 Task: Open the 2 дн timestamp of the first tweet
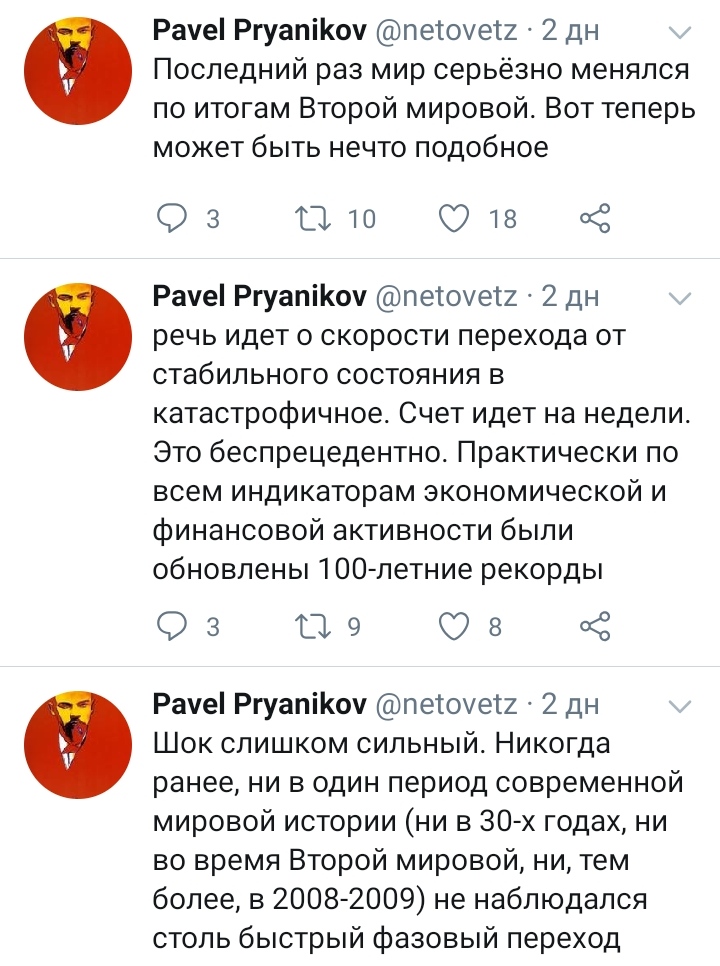point(570,30)
